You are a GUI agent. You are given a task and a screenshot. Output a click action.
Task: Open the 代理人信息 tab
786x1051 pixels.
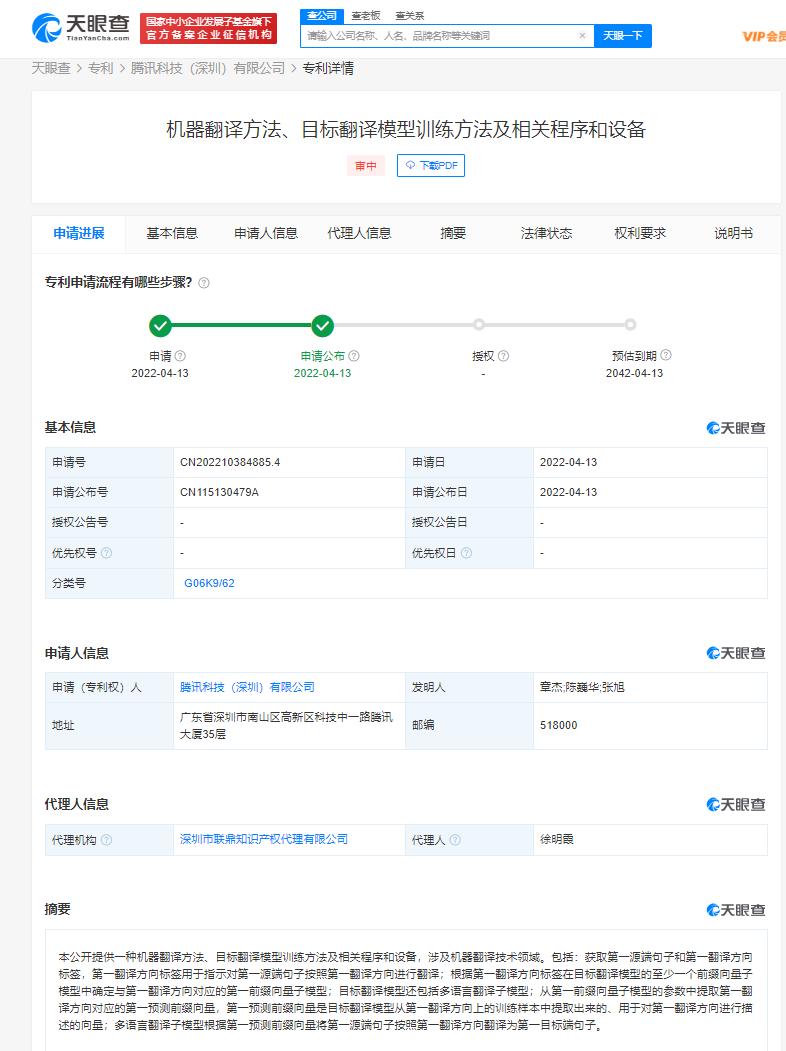coord(359,233)
